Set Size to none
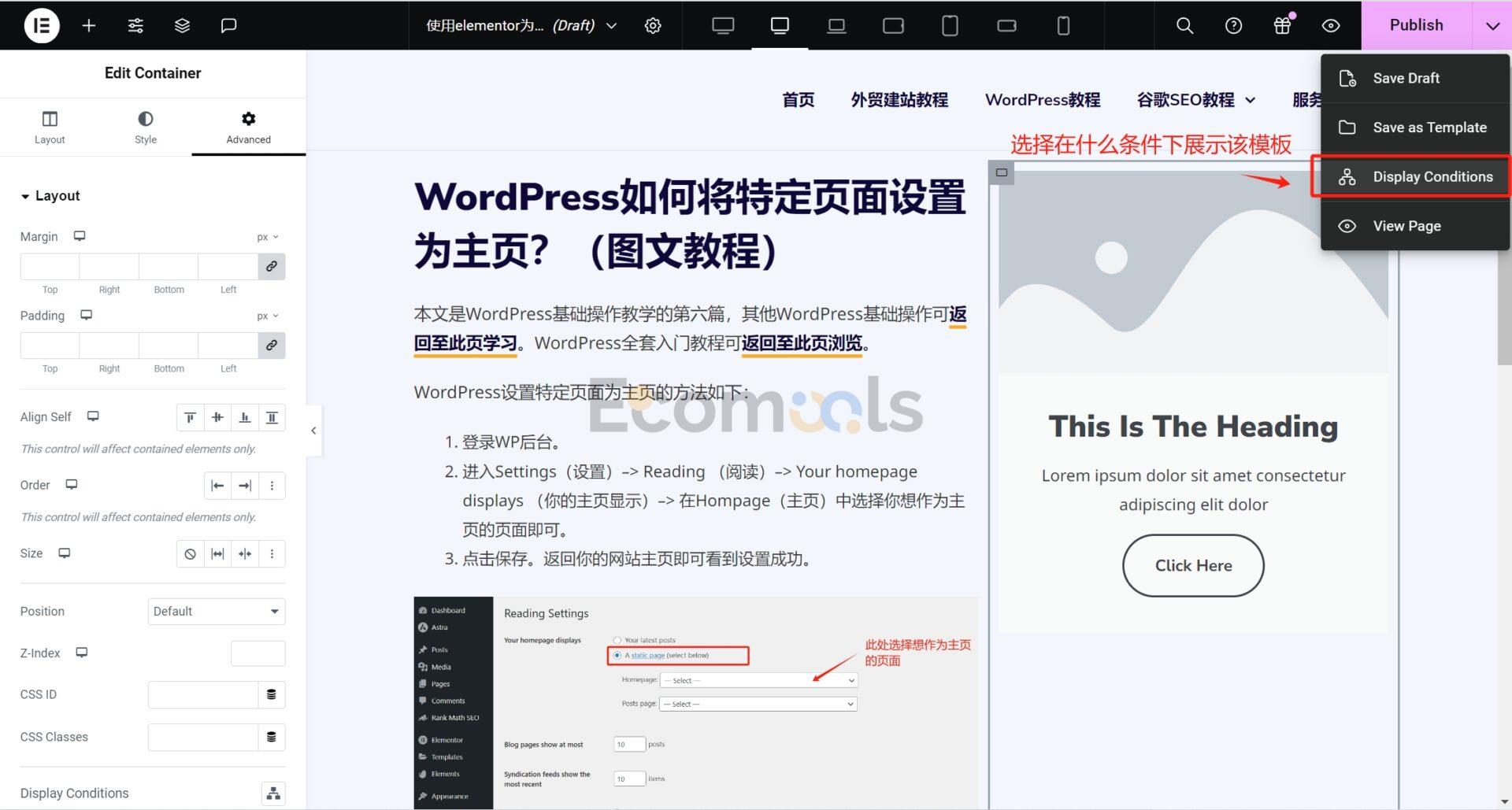The image size is (1512, 810). click(190, 554)
